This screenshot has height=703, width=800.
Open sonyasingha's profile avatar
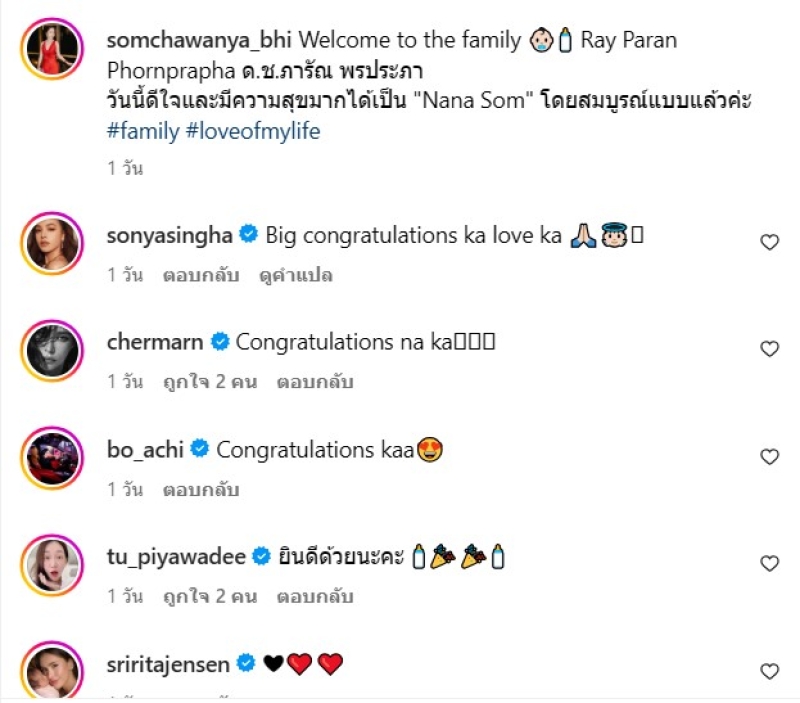point(55,243)
